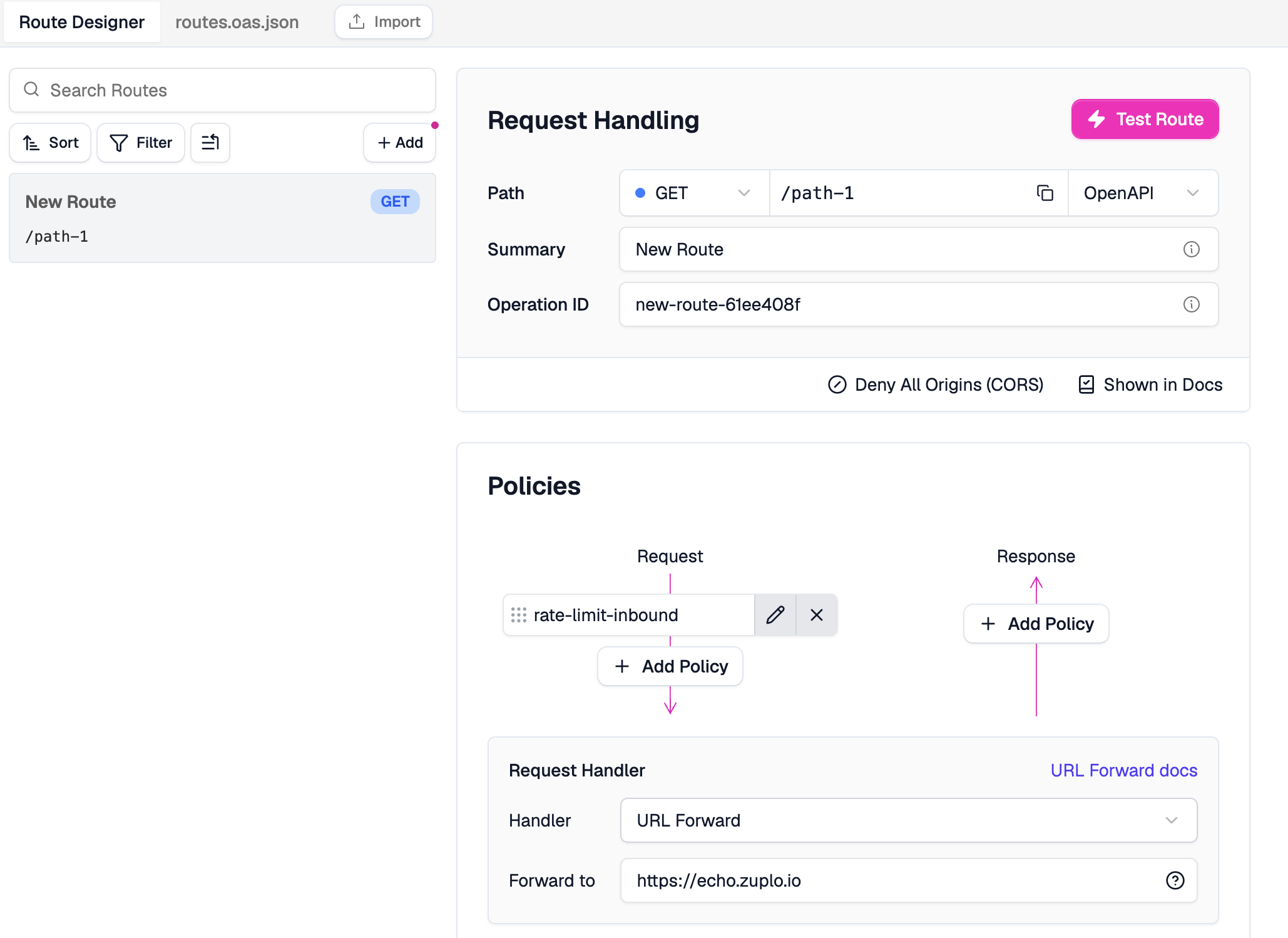Open the GET method dropdown

[x=693, y=193]
